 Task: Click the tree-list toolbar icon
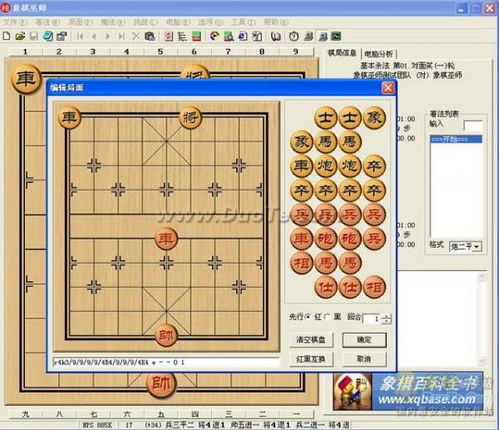(x=182, y=36)
